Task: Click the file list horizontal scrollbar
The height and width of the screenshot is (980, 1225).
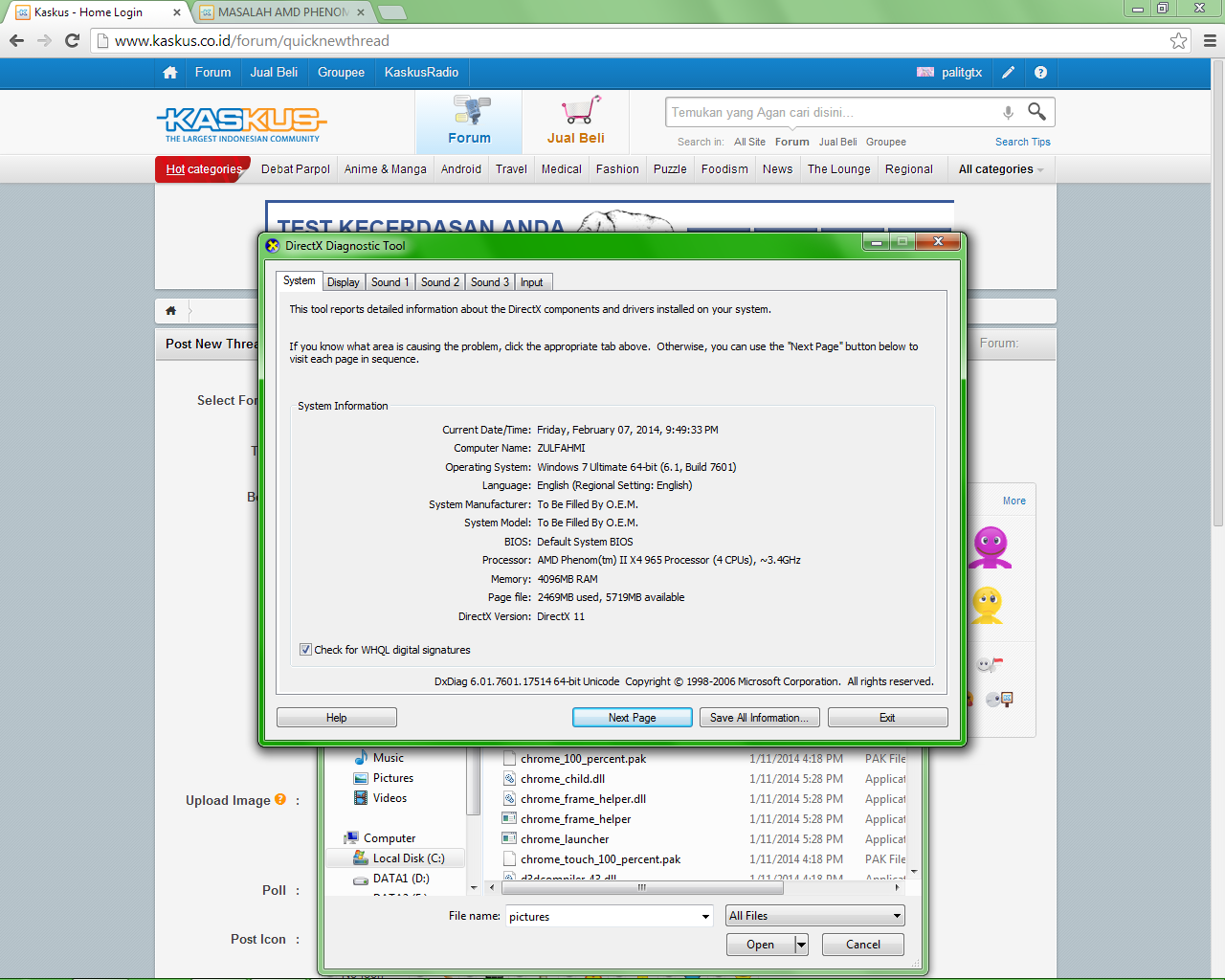Action: 642,887
